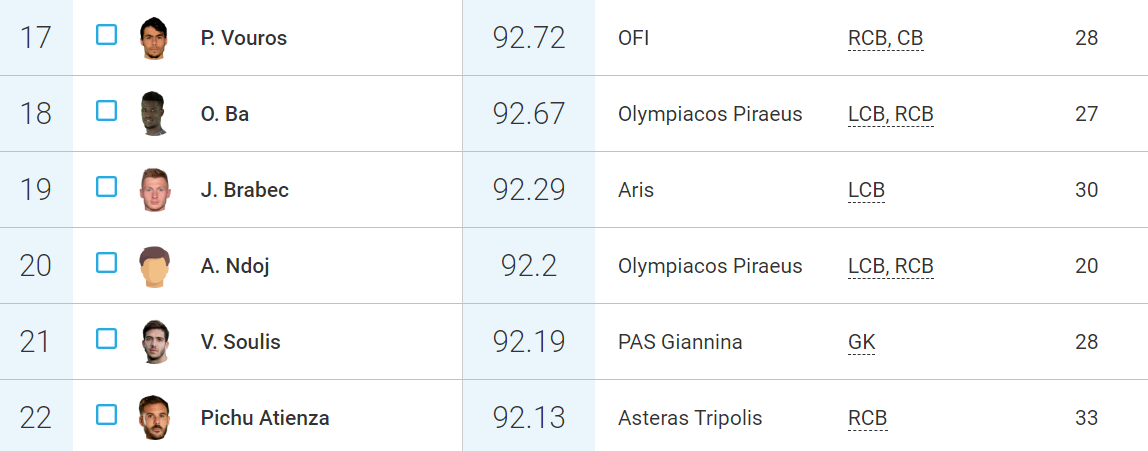Image resolution: width=1148 pixels, height=451 pixels.
Task: Mark the V. Soulis row checkbox
Action: tap(107, 339)
